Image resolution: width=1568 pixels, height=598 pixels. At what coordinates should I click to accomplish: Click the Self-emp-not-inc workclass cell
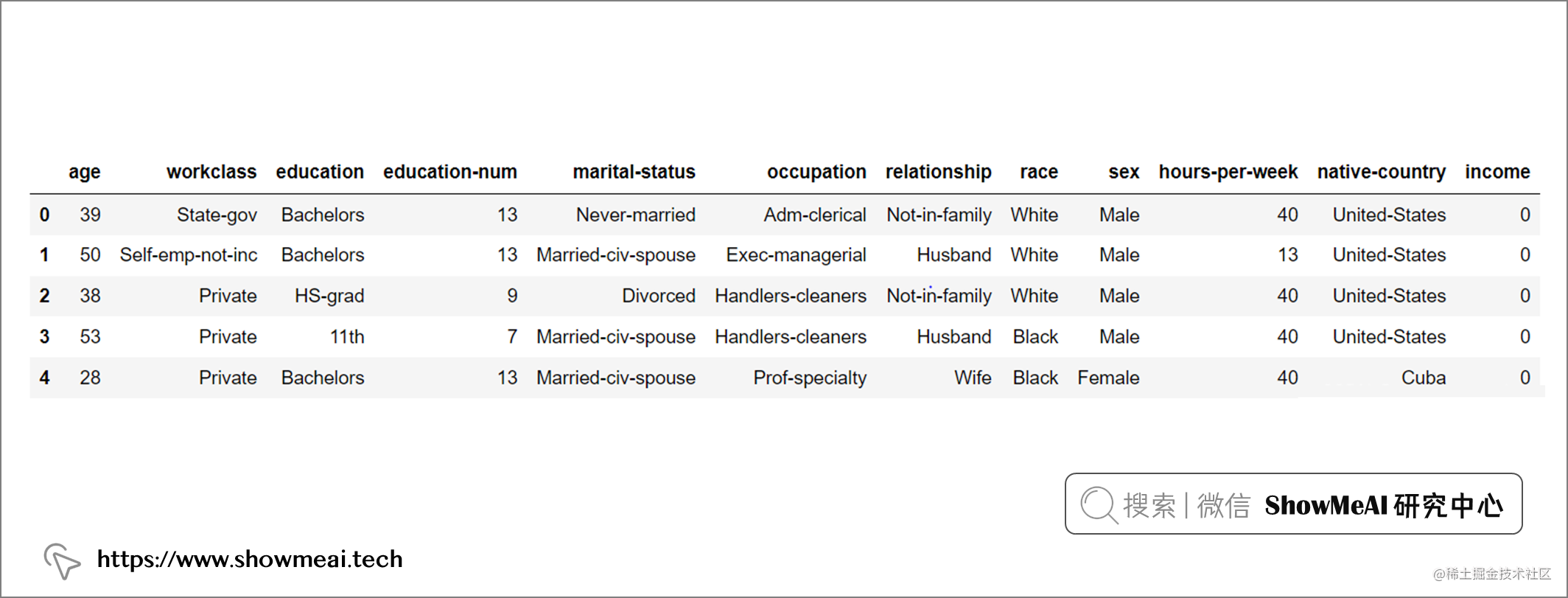tap(189, 255)
